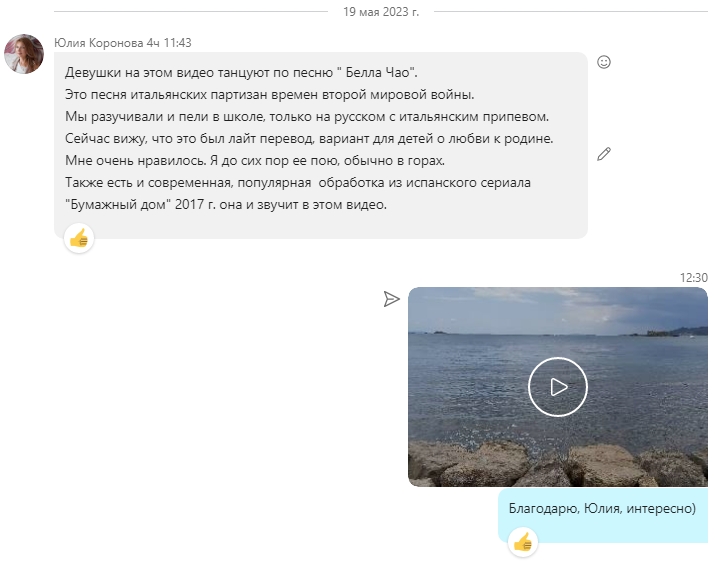
Task: Click the sky area of video thumbnail
Action: coord(558,308)
